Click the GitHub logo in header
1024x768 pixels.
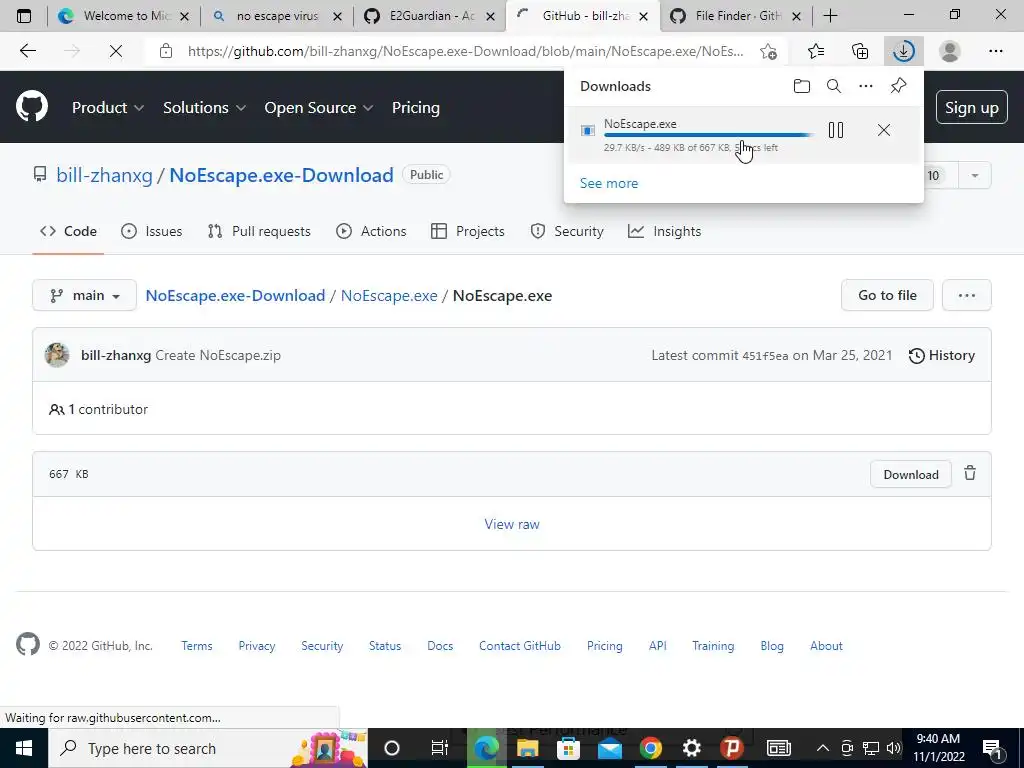[31, 107]
